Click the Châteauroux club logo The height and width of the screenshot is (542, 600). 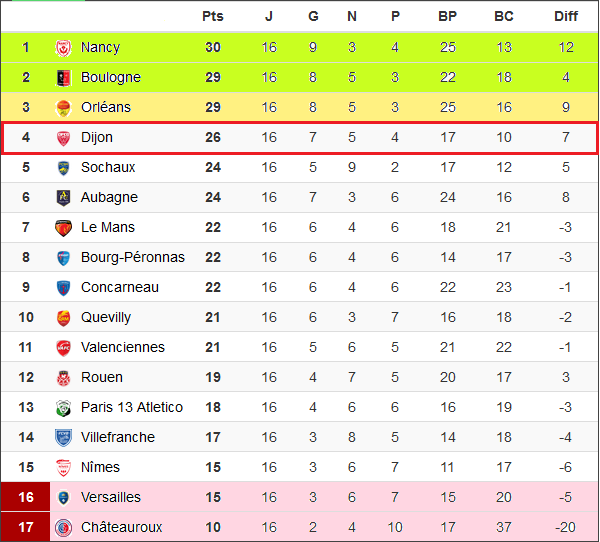coord(63,527)
